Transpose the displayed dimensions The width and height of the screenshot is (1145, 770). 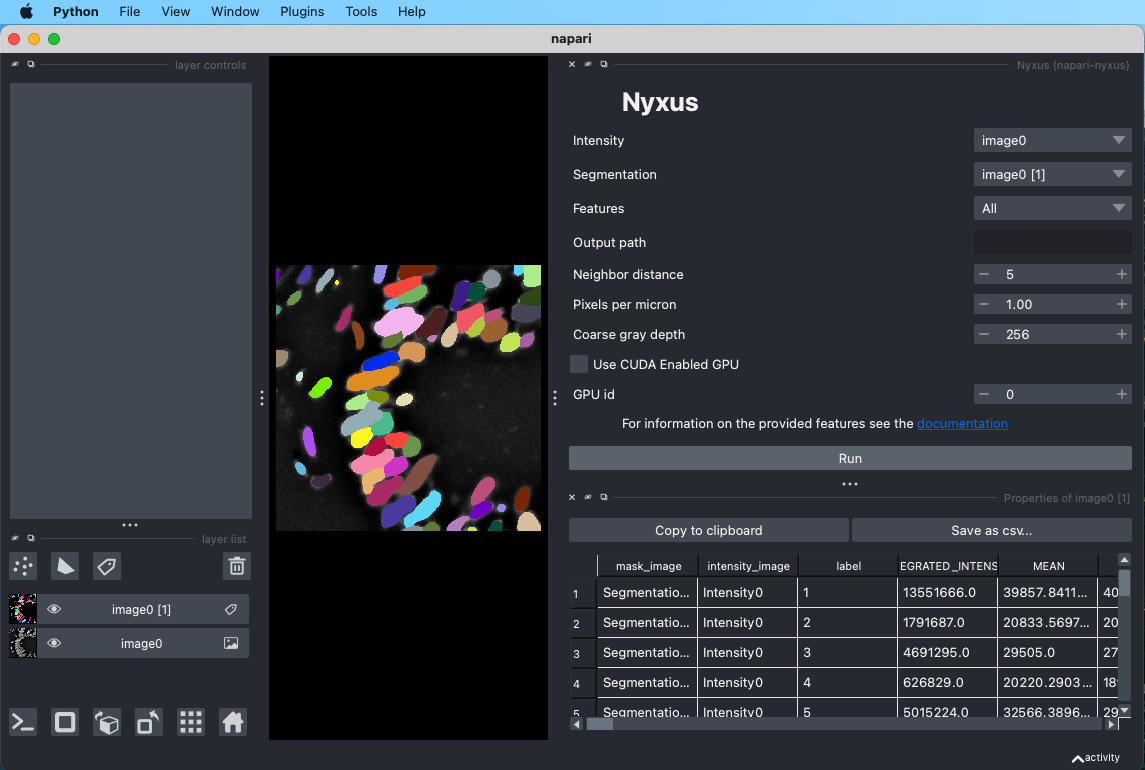point(149,723)
